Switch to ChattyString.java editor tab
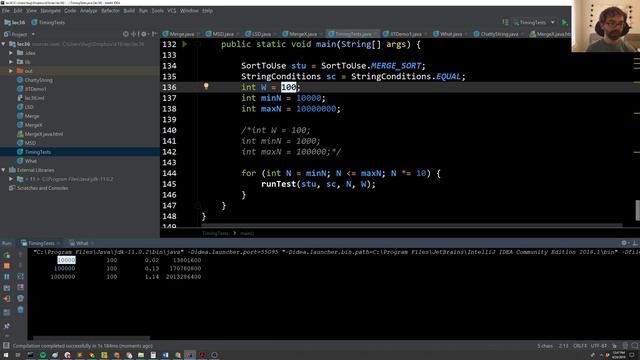 tap(499, 34)
